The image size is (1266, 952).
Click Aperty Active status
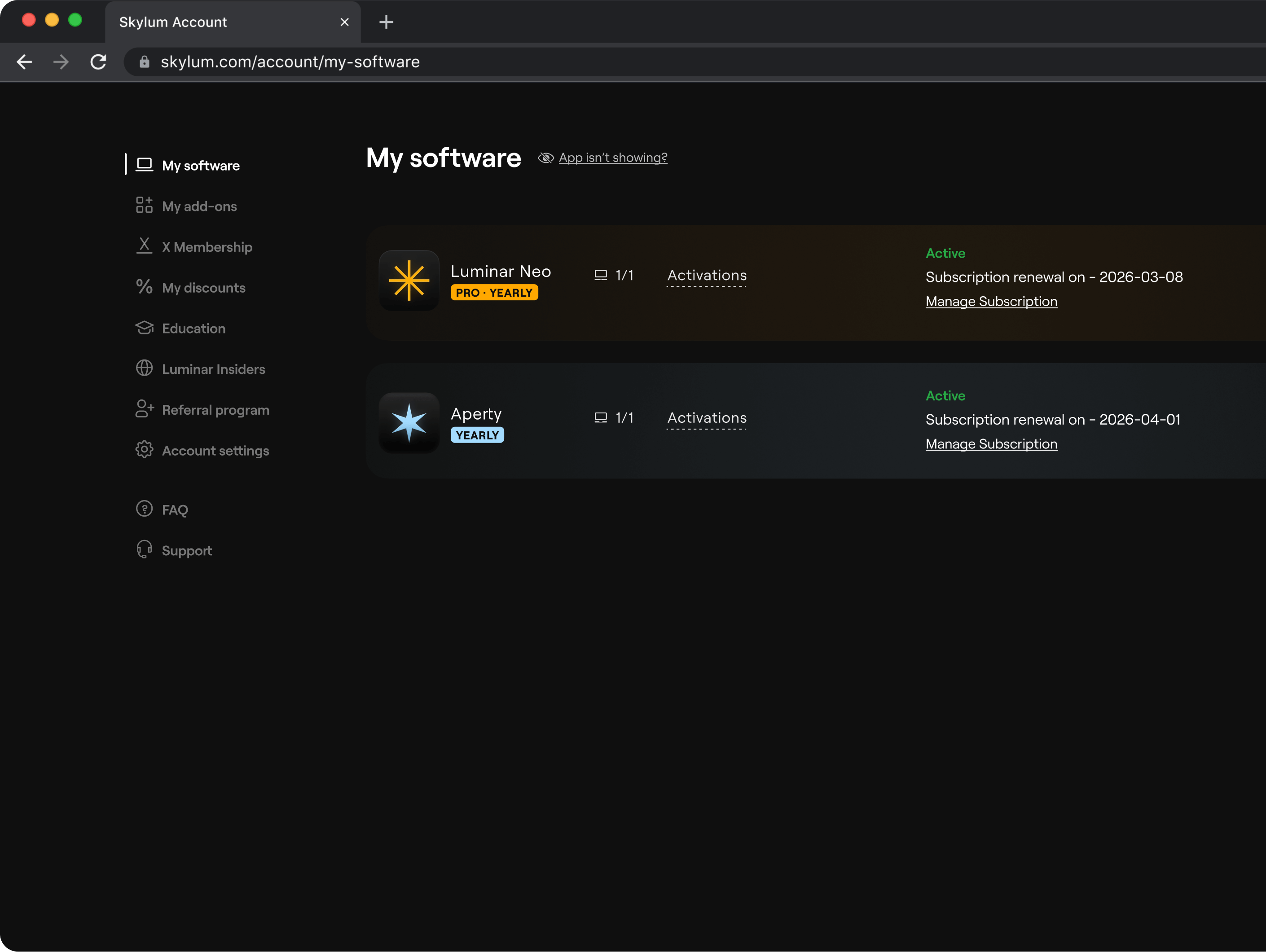(x=945, y=395)
